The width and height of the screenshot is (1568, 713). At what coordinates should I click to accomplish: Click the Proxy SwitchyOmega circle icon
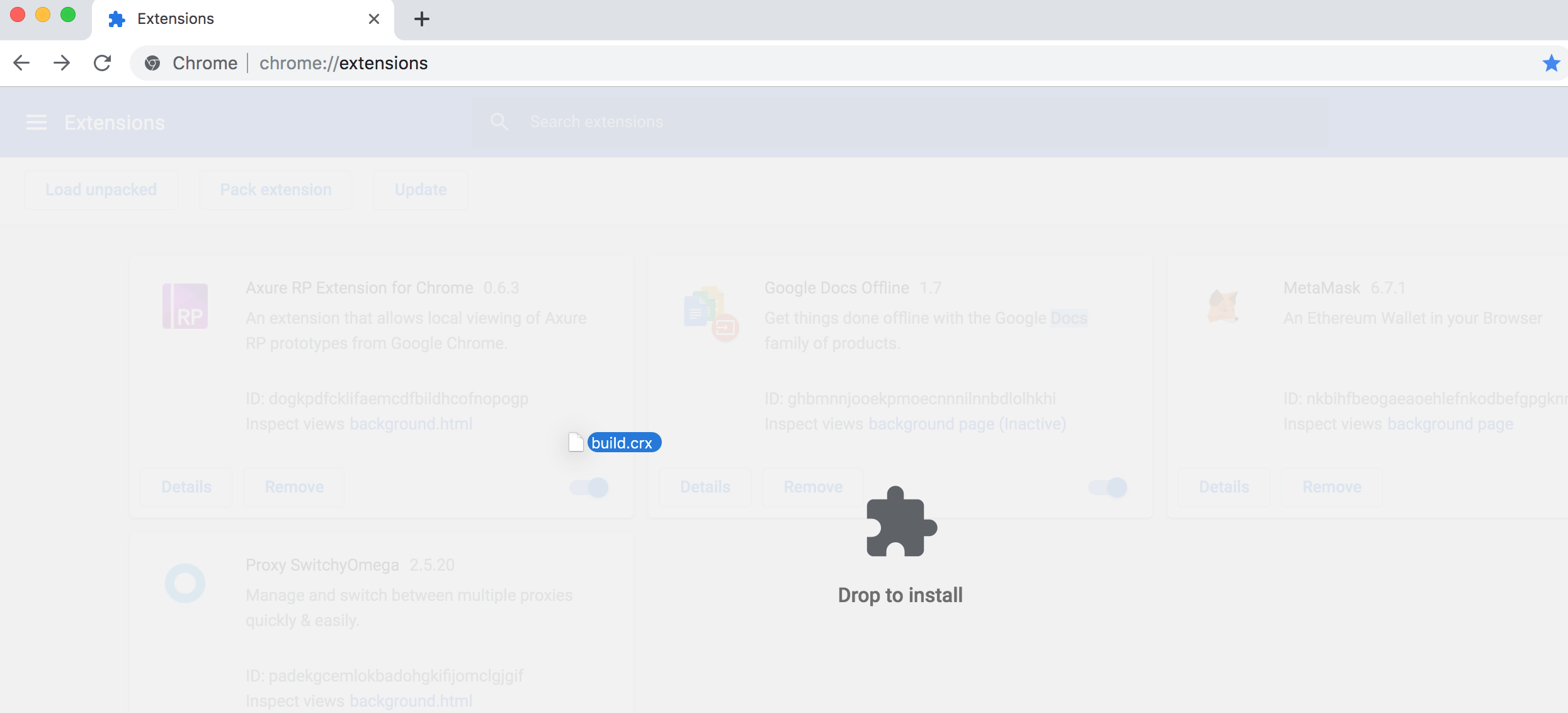pos(185,583)
